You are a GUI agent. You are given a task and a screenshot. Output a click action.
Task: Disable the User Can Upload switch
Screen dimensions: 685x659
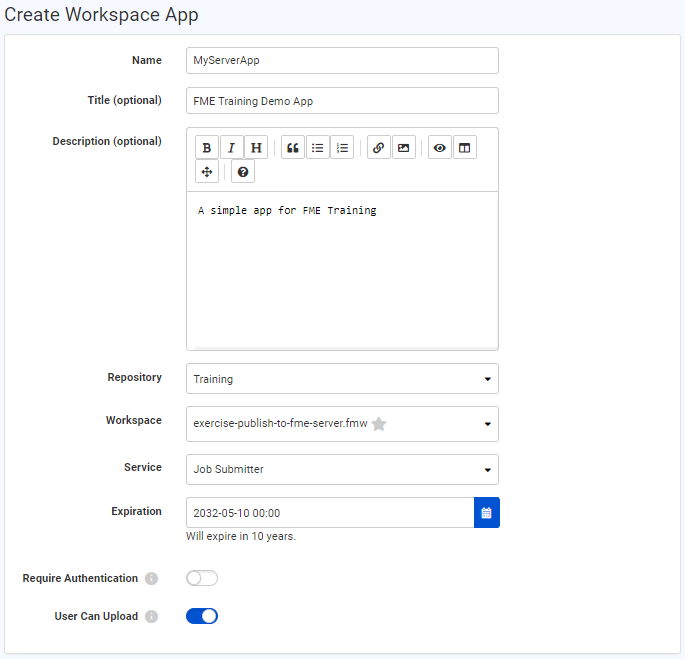point(202,616)
